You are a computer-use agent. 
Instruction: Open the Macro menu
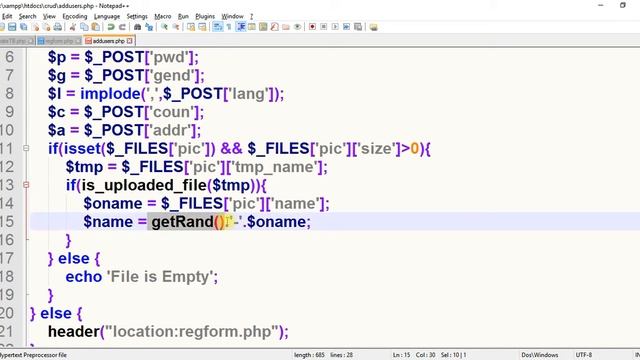162,16
